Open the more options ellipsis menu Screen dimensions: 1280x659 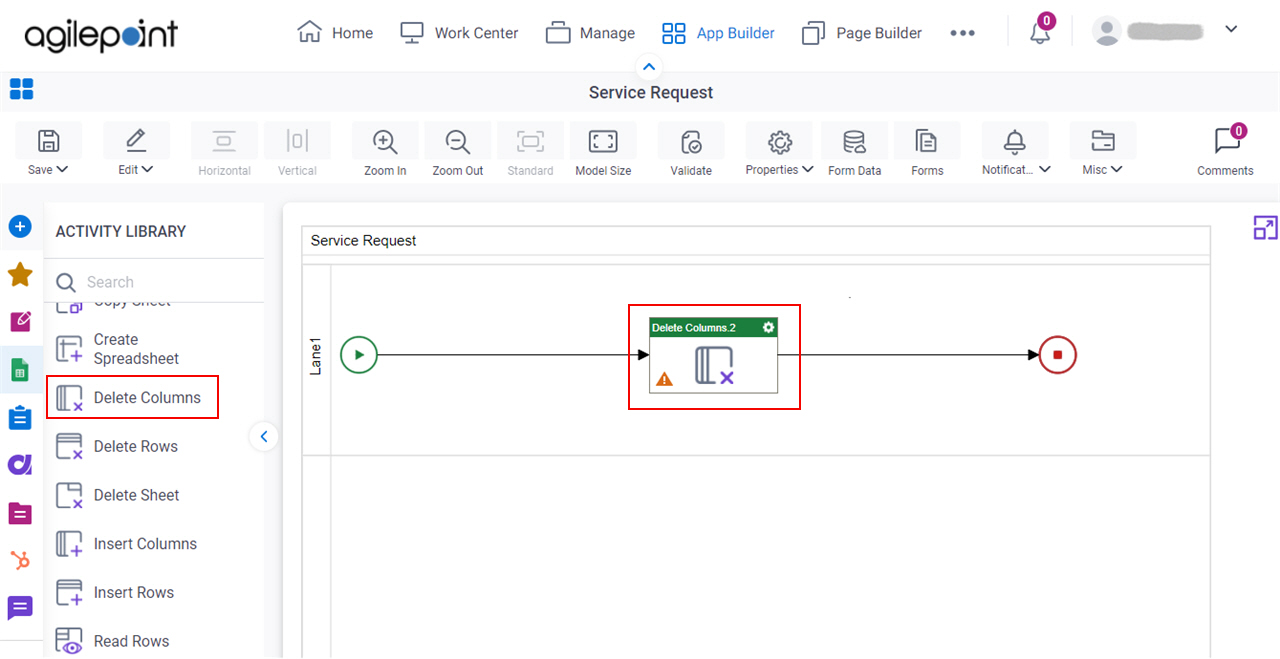coord(962,33)
